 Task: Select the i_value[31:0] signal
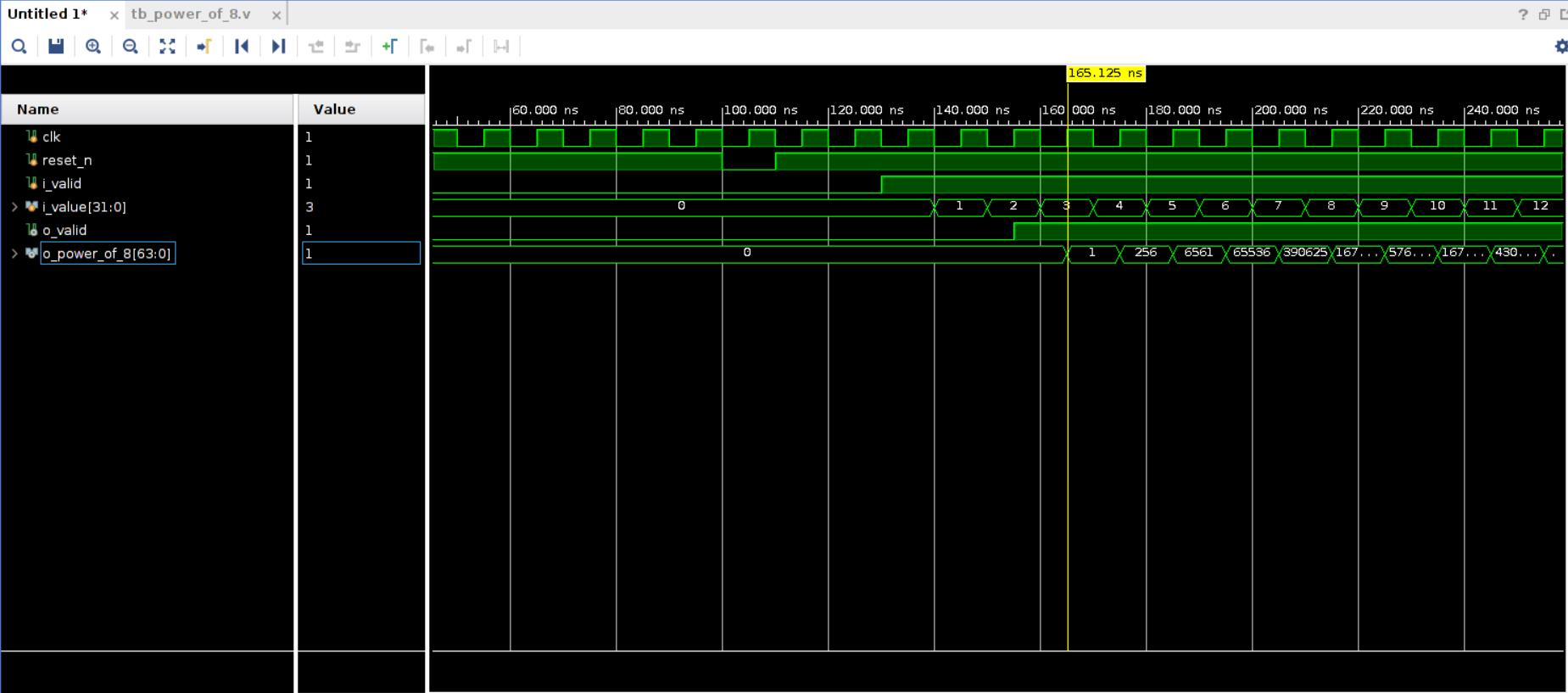coord(84,207)
